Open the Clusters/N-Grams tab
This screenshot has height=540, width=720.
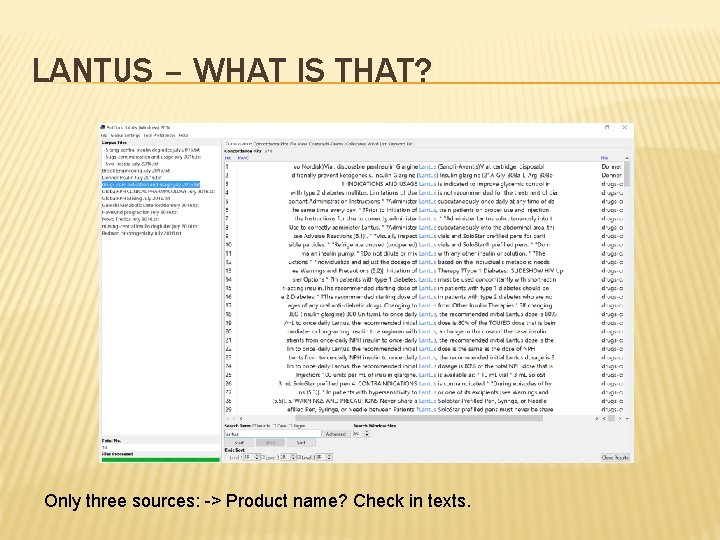[326, 144]
